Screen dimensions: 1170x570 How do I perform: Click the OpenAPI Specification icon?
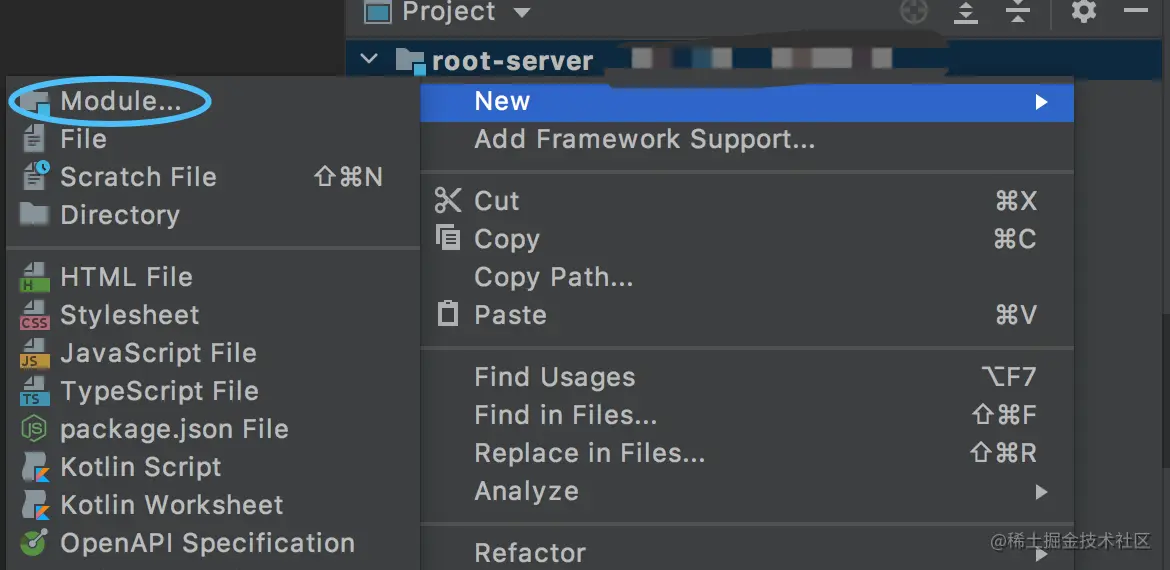pyautogui.click(x=35, y=543)
